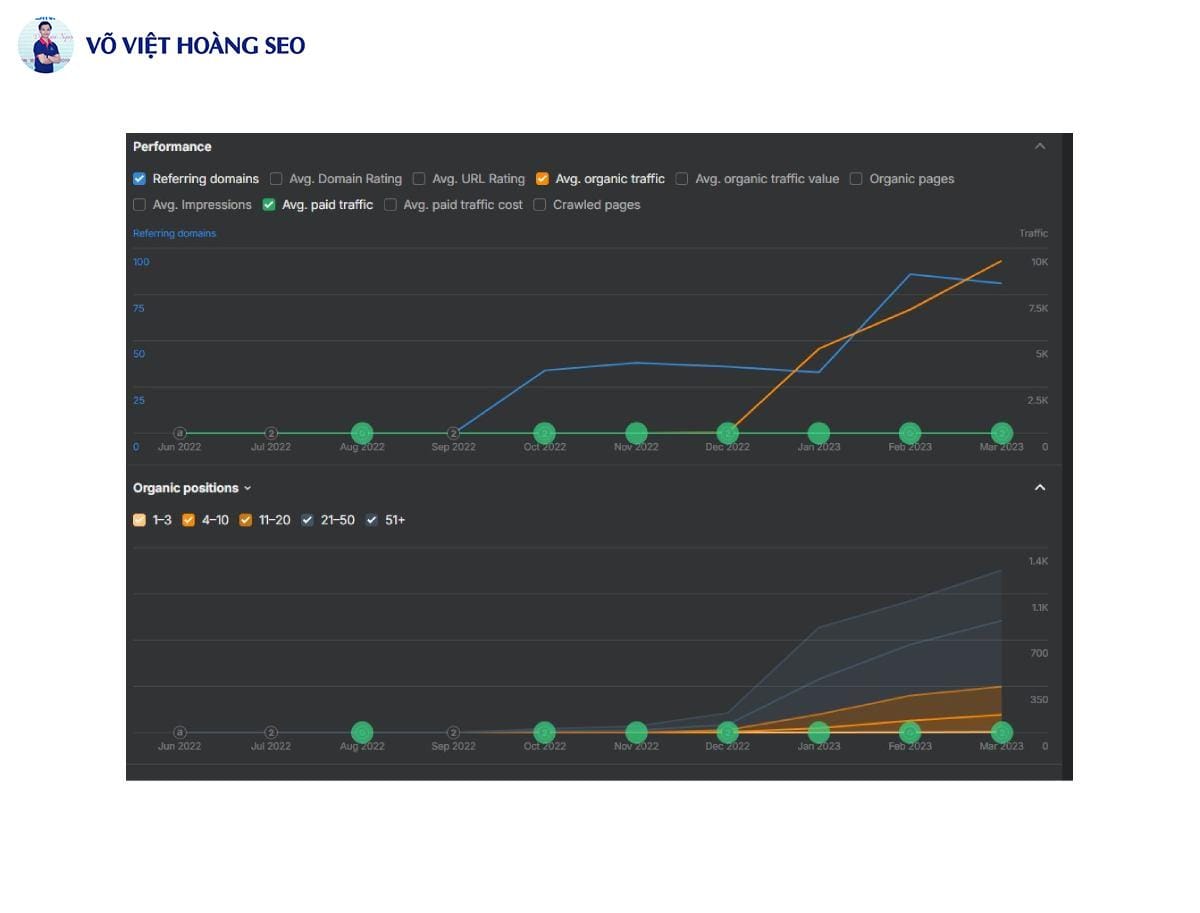Click green Mar 2023 marker in Organic positions chart
The image size is (1200, 913).
[x=1001, y=732]
